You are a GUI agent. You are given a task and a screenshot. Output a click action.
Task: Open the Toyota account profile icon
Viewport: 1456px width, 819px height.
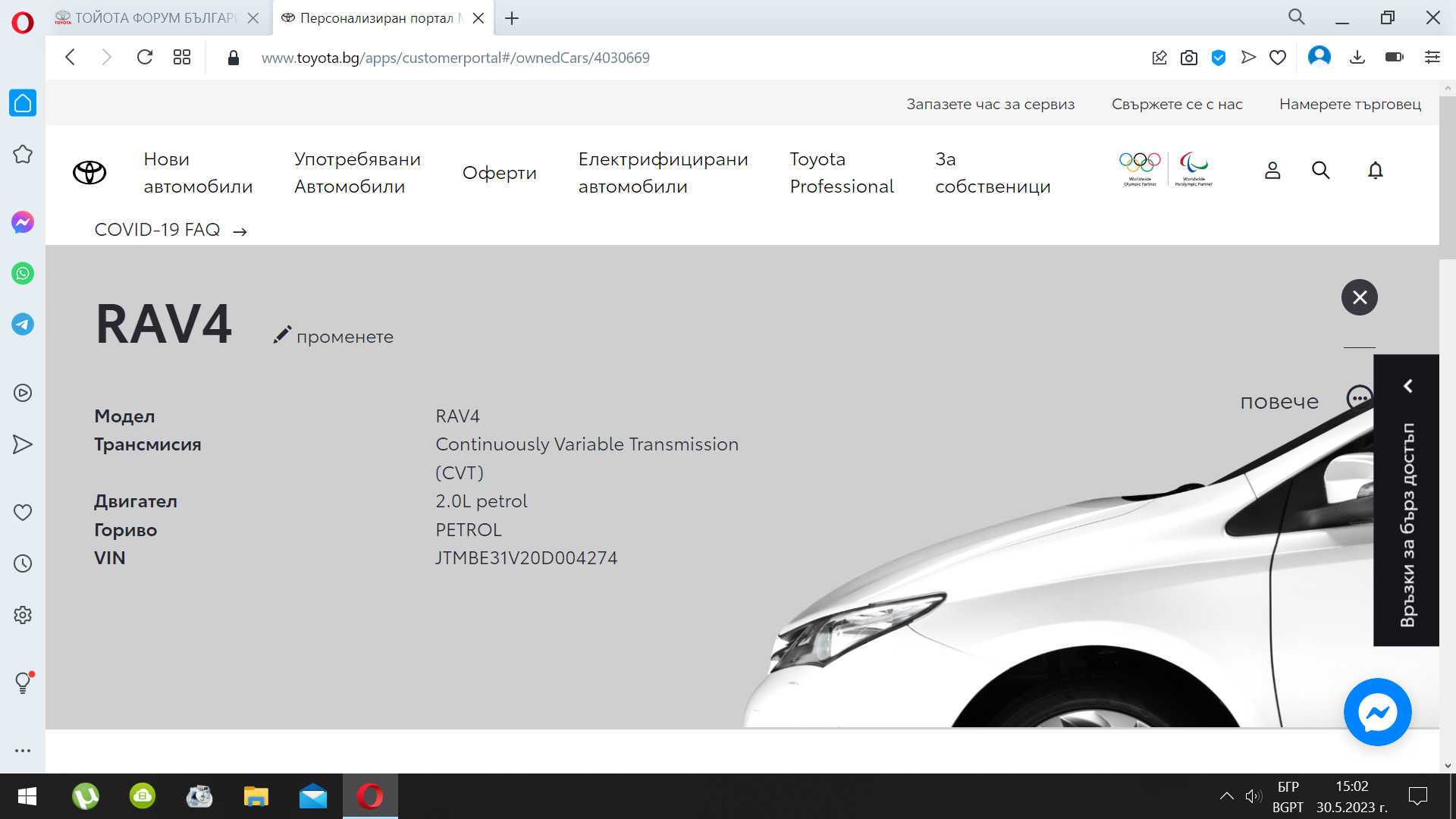click(1272, 171)
